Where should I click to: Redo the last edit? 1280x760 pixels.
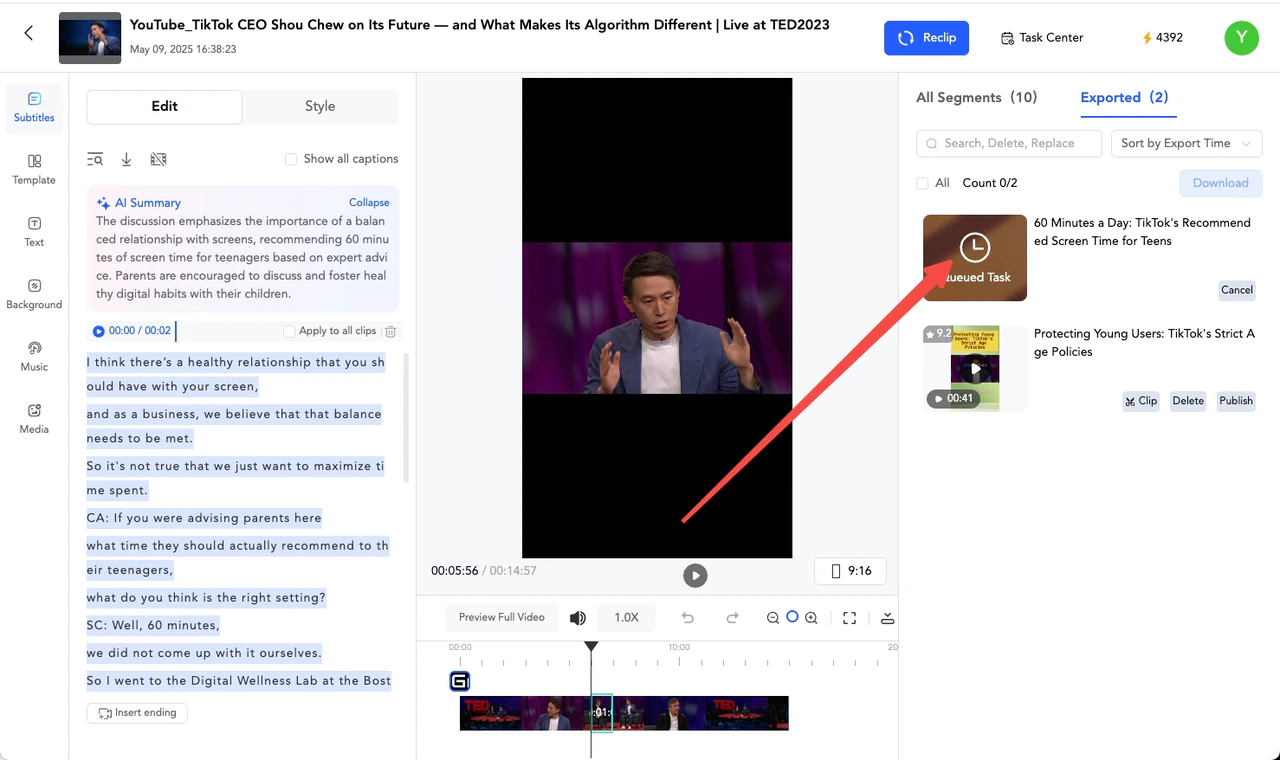[x=732, y=618]
